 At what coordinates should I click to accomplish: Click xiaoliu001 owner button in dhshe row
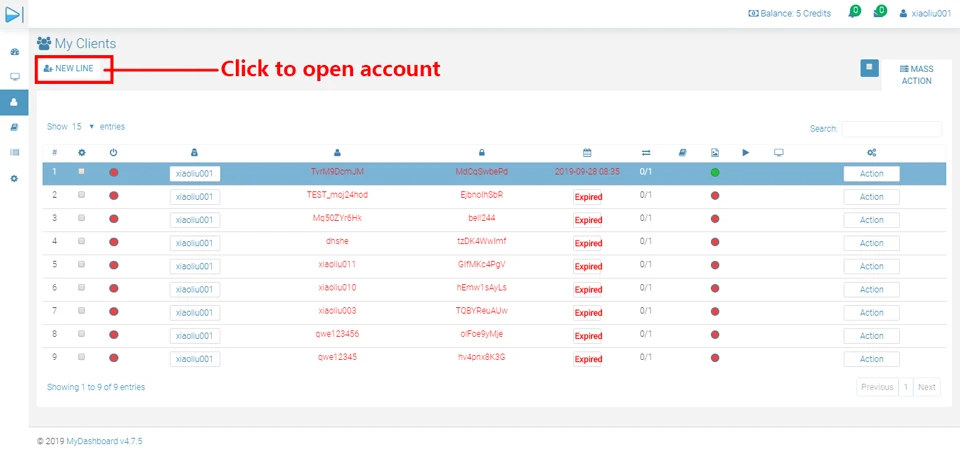[x=195, y=243]
